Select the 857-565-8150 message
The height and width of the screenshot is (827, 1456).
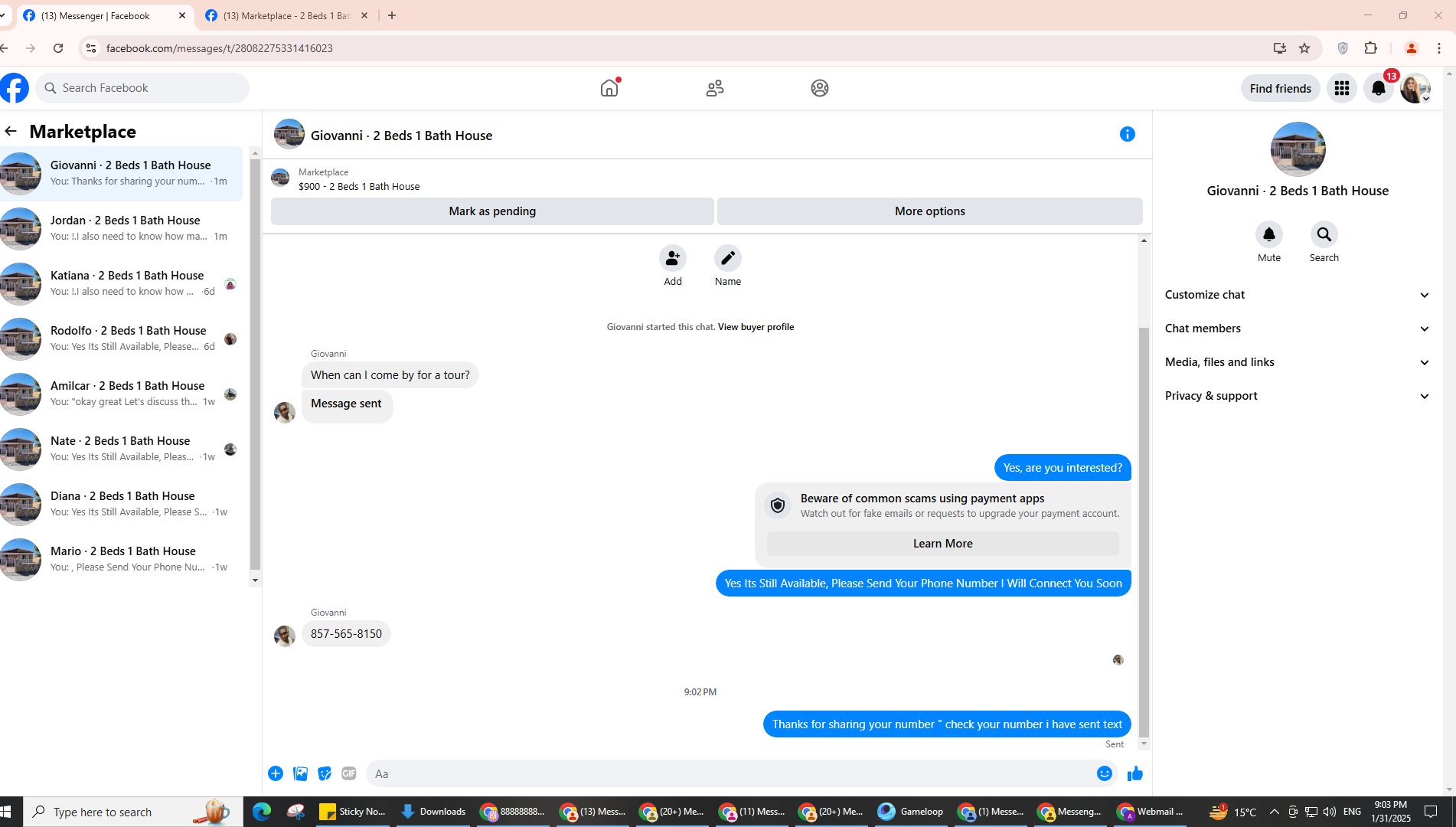[346, 634]
